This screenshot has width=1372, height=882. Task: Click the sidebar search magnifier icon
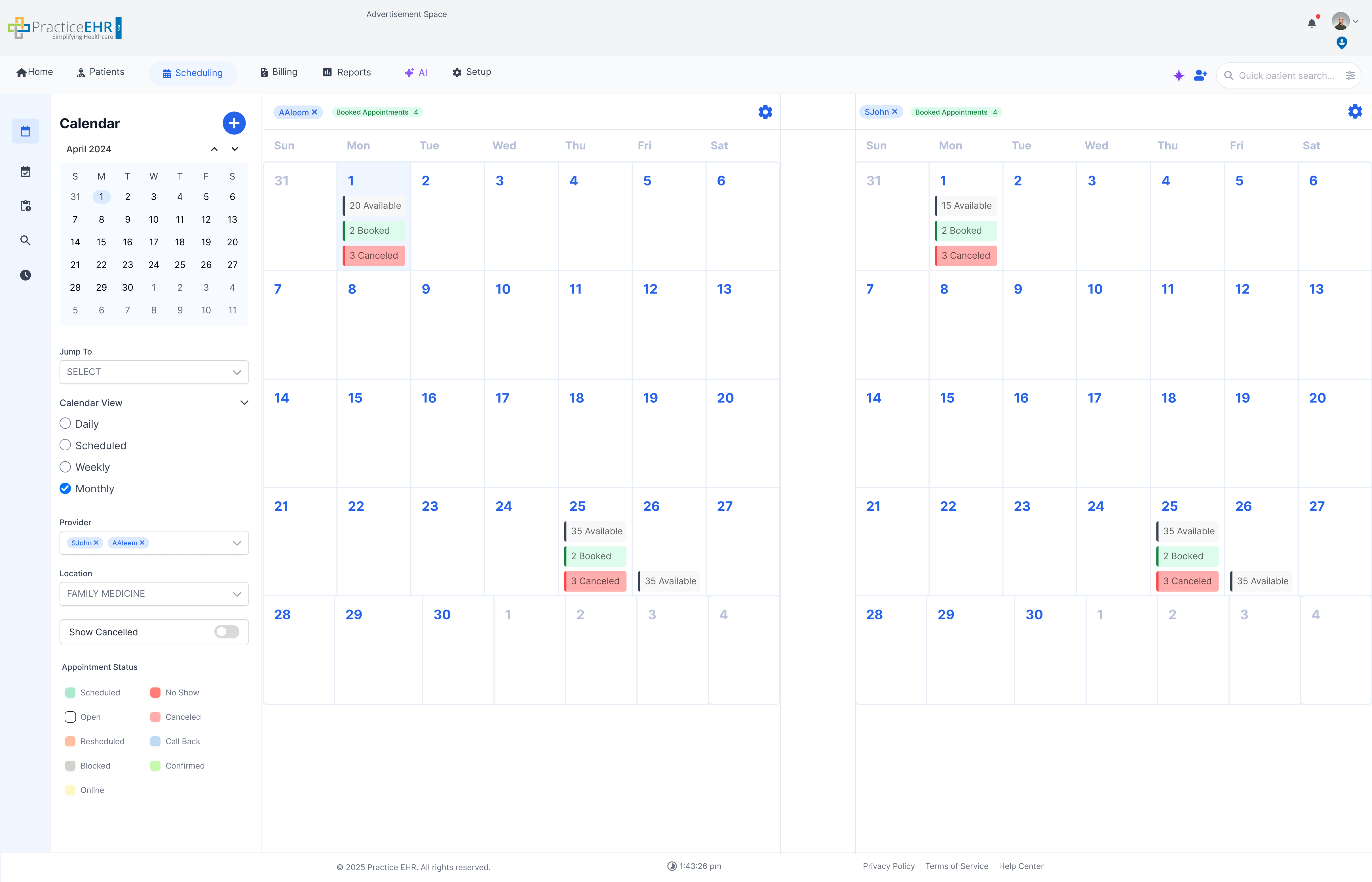[25, 240]
